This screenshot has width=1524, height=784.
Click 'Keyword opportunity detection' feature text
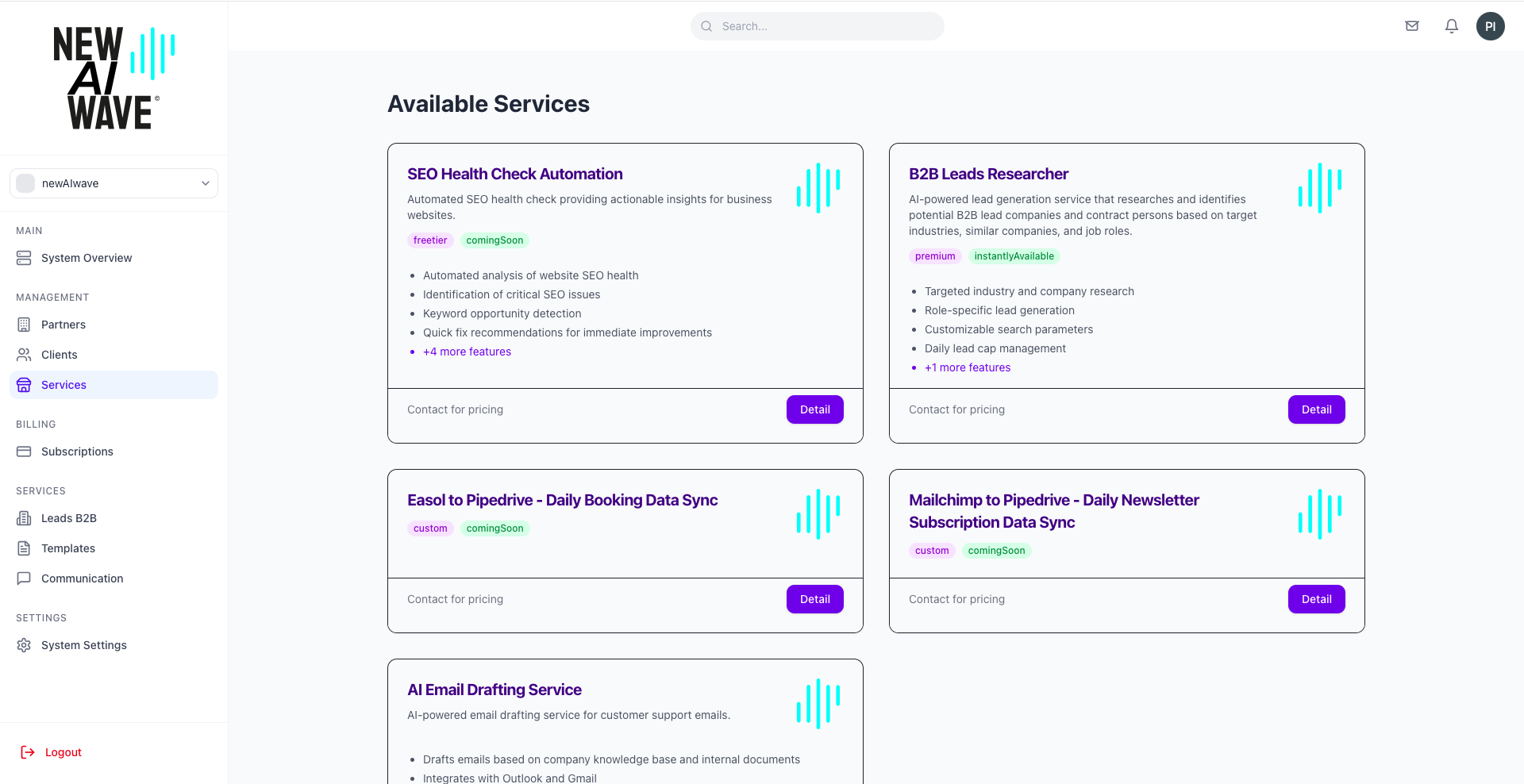[x=502, y=313]
